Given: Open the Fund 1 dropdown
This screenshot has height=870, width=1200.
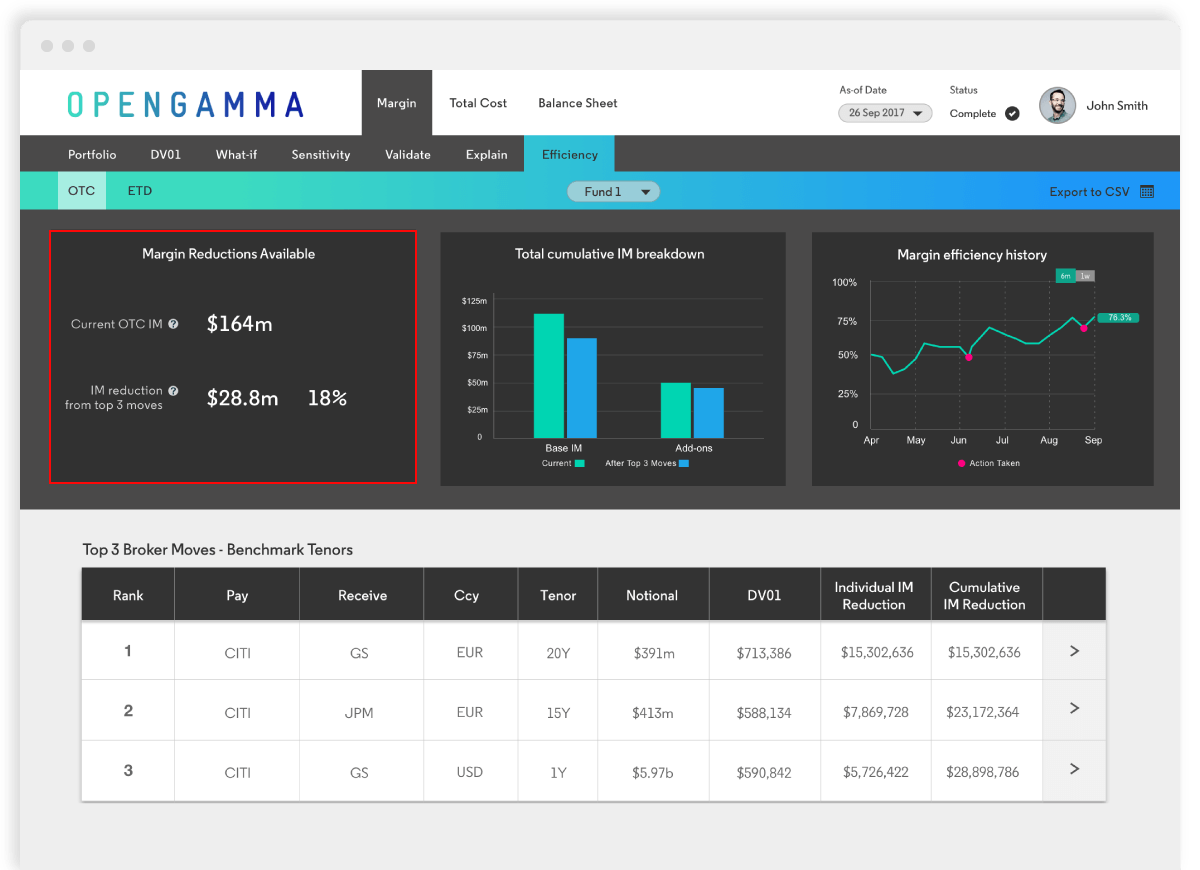Looking at the screenshot, I should click(613, 192).
